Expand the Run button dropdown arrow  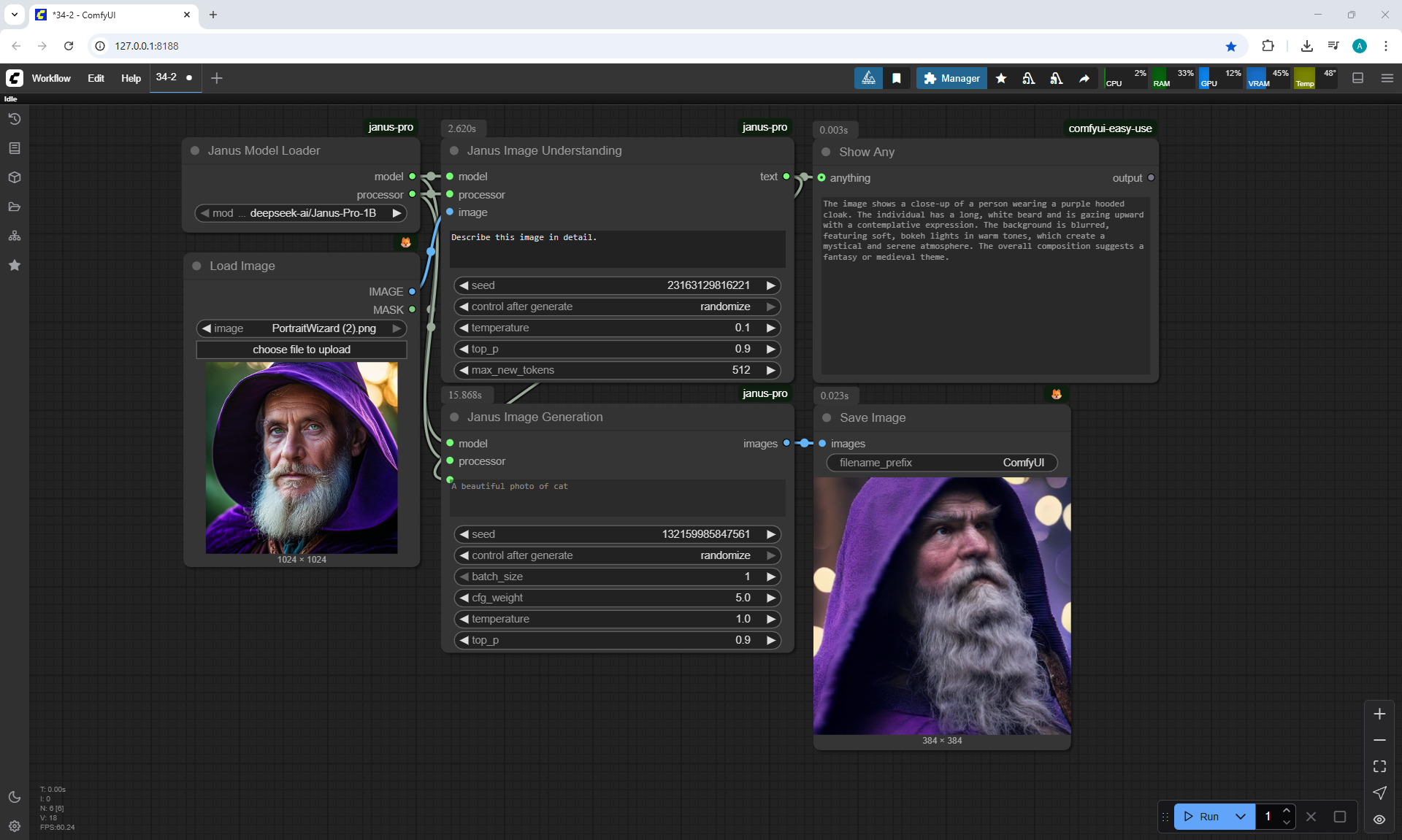(1241, 817)
